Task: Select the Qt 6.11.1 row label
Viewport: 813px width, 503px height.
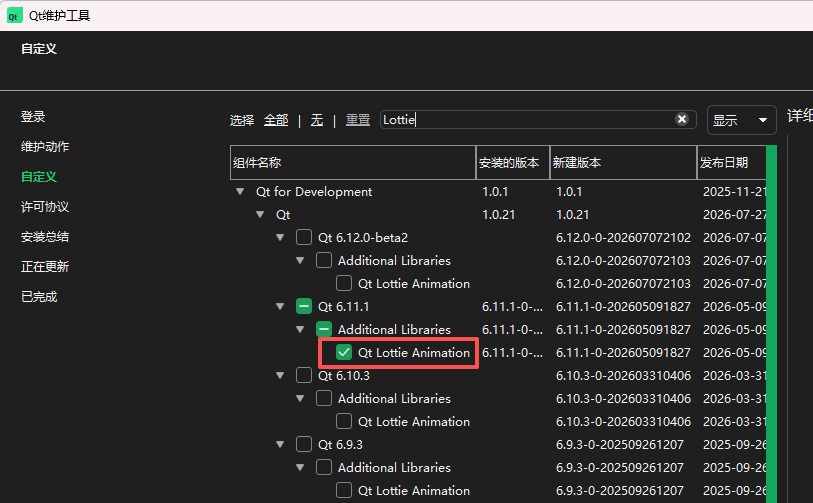Action: [343, 306]
